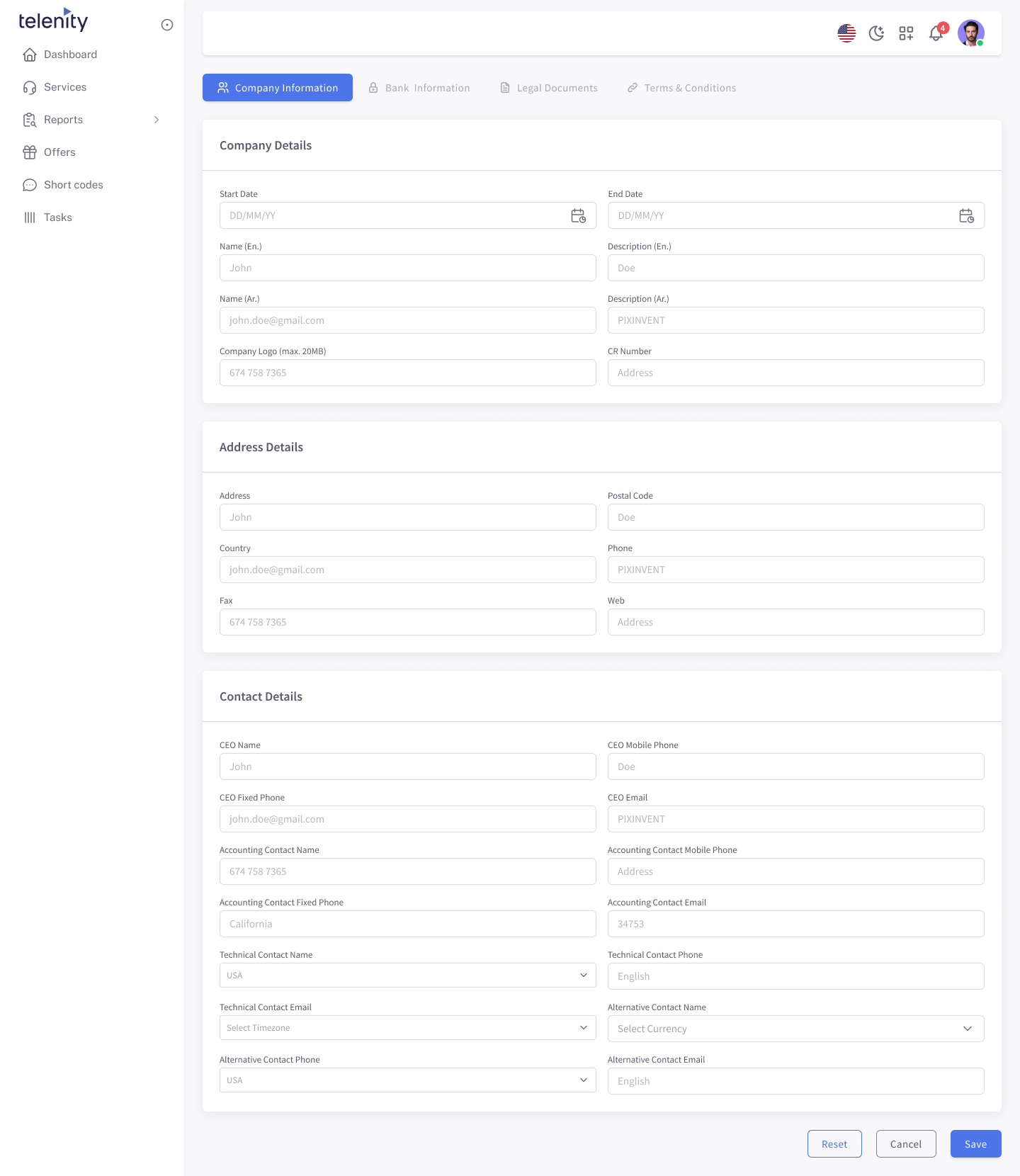Open the Technical Contact Name USA dropdown
This screenshot has height=1176, width=1020.
tap(408, 976)
